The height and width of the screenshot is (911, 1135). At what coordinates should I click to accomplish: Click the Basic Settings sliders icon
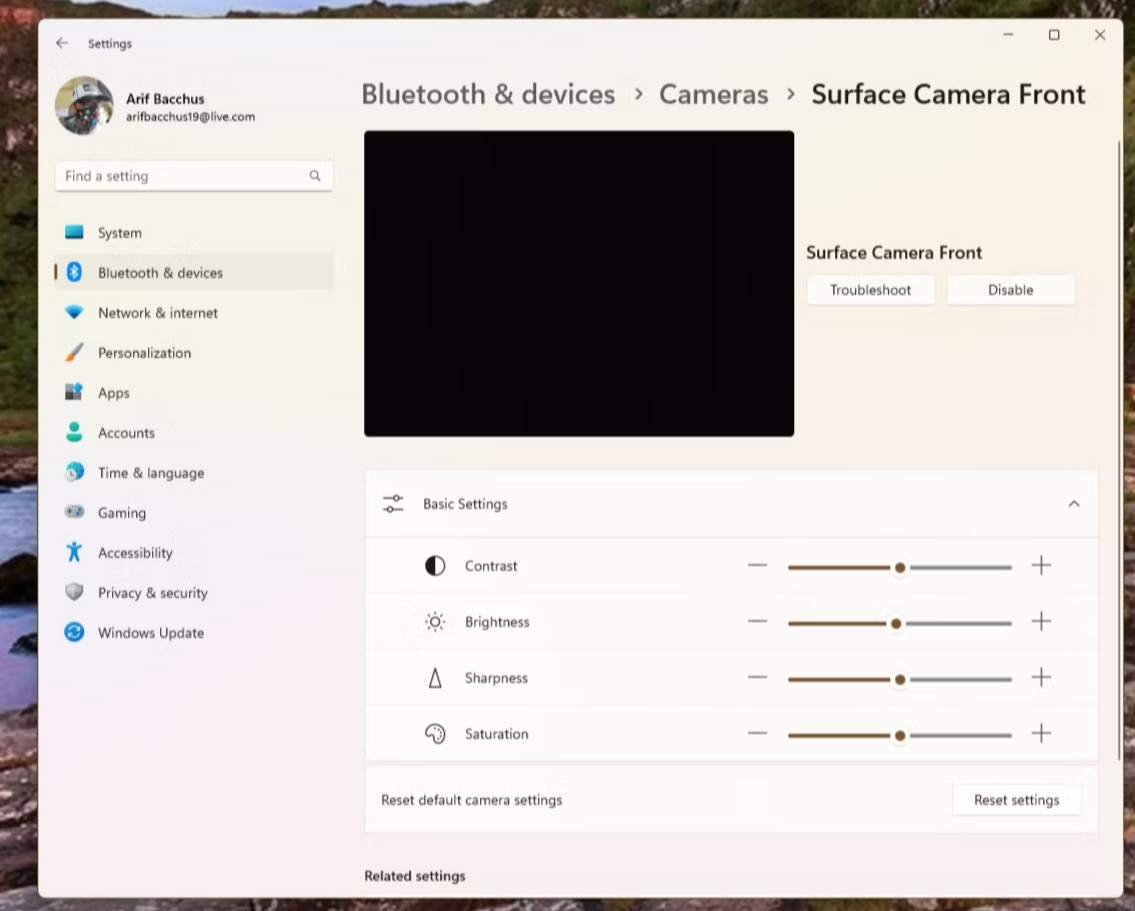393,504
